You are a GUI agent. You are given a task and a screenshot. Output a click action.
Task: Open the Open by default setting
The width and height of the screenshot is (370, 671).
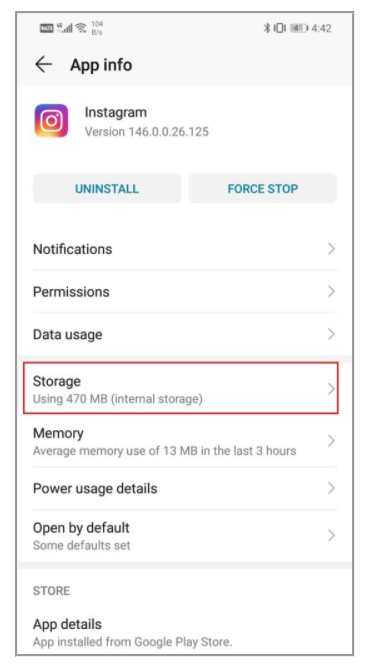coord(185,535)
